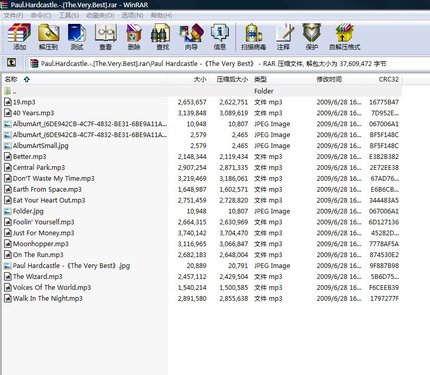Sort files by the 类型 column header

[260, 79]
